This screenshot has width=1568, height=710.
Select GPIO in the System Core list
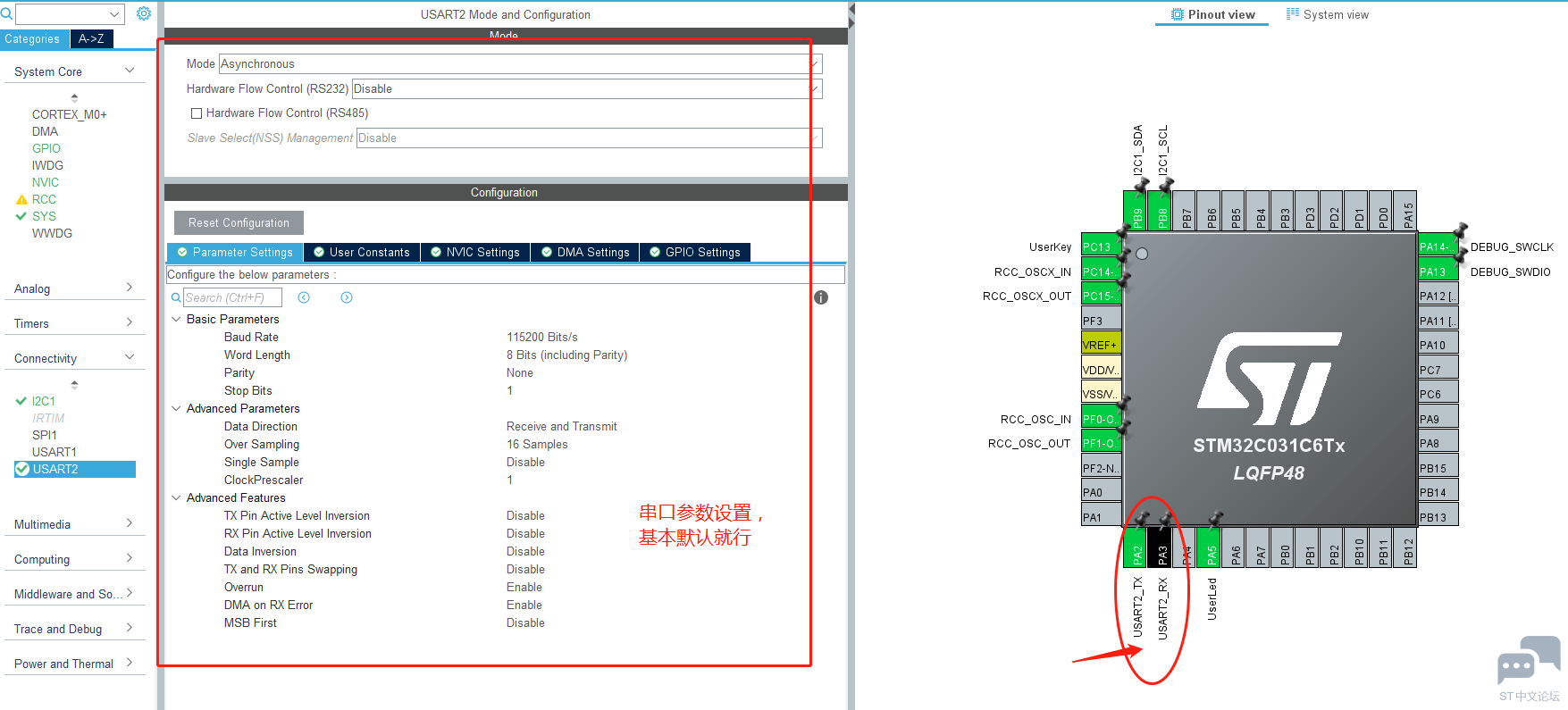[x=46, y=148]
